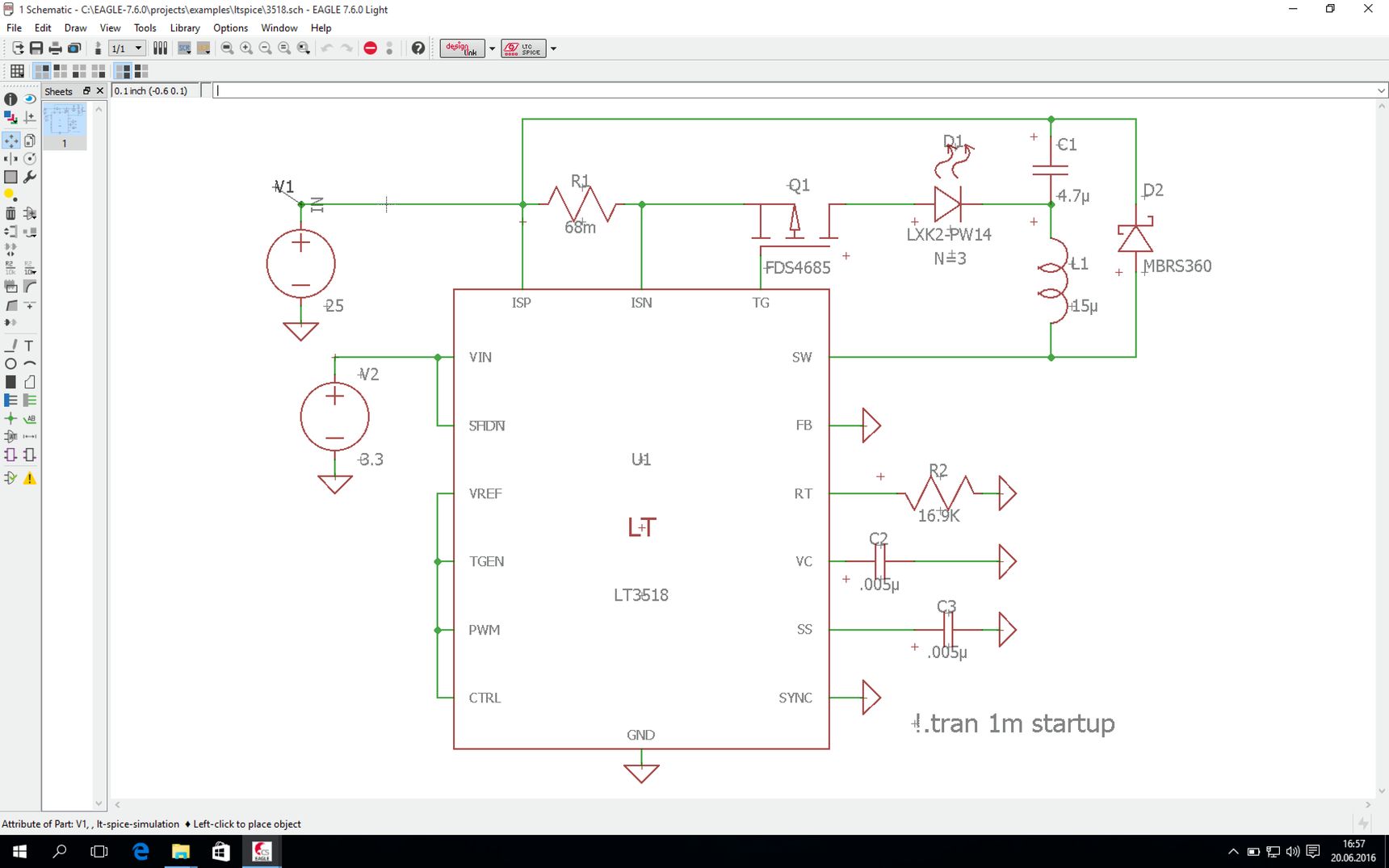Image resolution: width=1389 pixels, height=868 pixels.
Task: Open the Draw menu
Action: tap(75, 27)
